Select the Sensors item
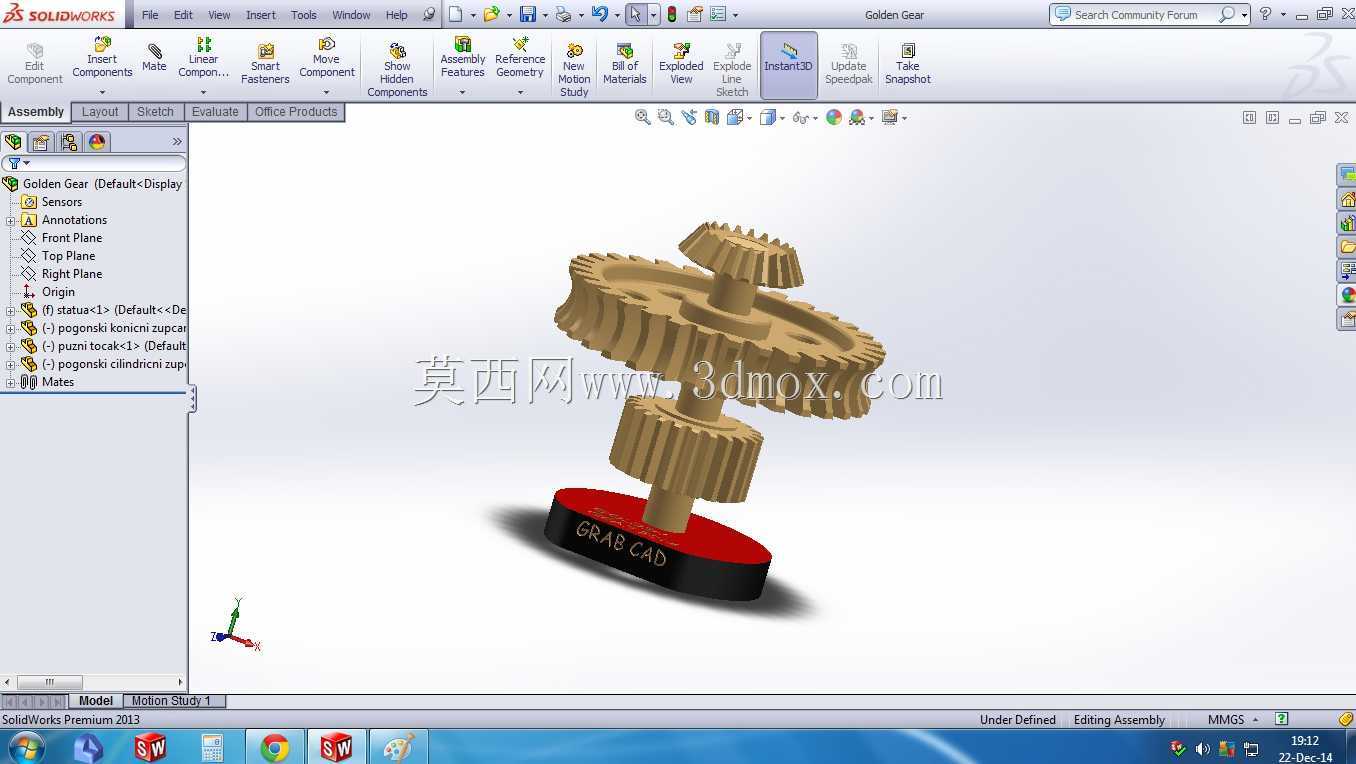The image size is (1356, 764). 62,202
